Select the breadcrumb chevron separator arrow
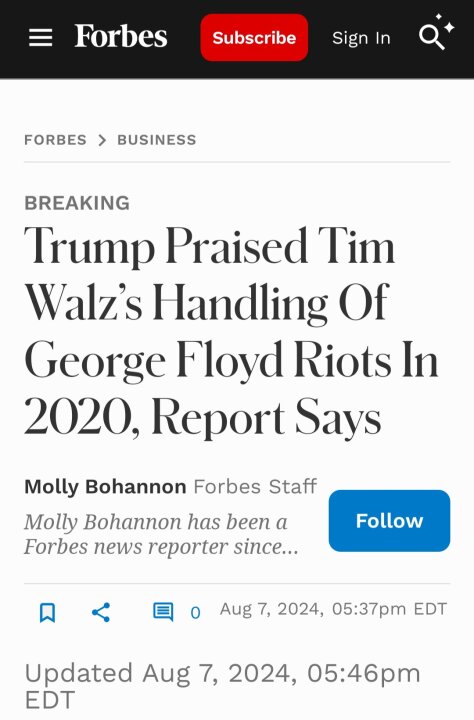Image resolution: width=474 pixels, height=720 pixels. pos(102,140)
